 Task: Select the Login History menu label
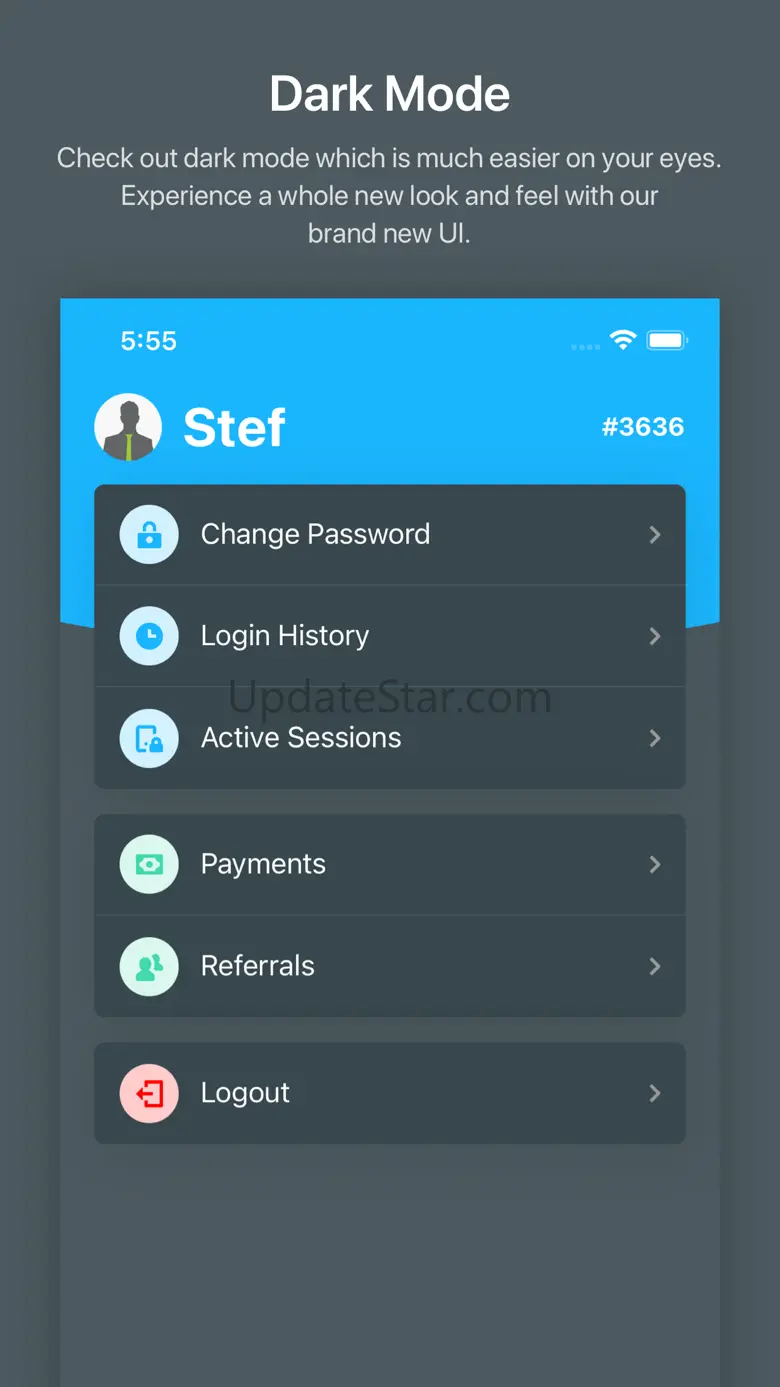click(x=285, y=636)
